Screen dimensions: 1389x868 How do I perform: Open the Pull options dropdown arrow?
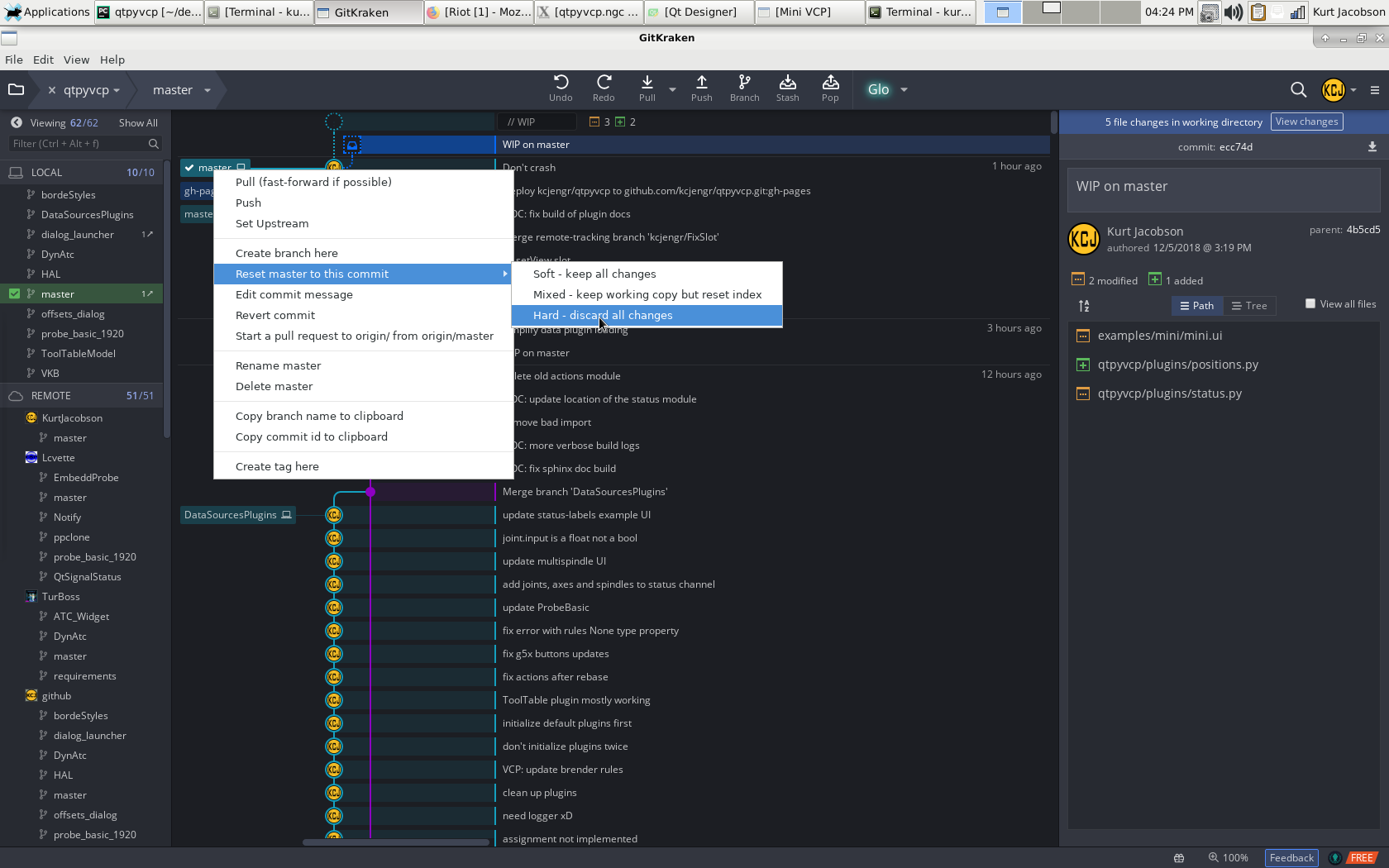coord(672,89)
